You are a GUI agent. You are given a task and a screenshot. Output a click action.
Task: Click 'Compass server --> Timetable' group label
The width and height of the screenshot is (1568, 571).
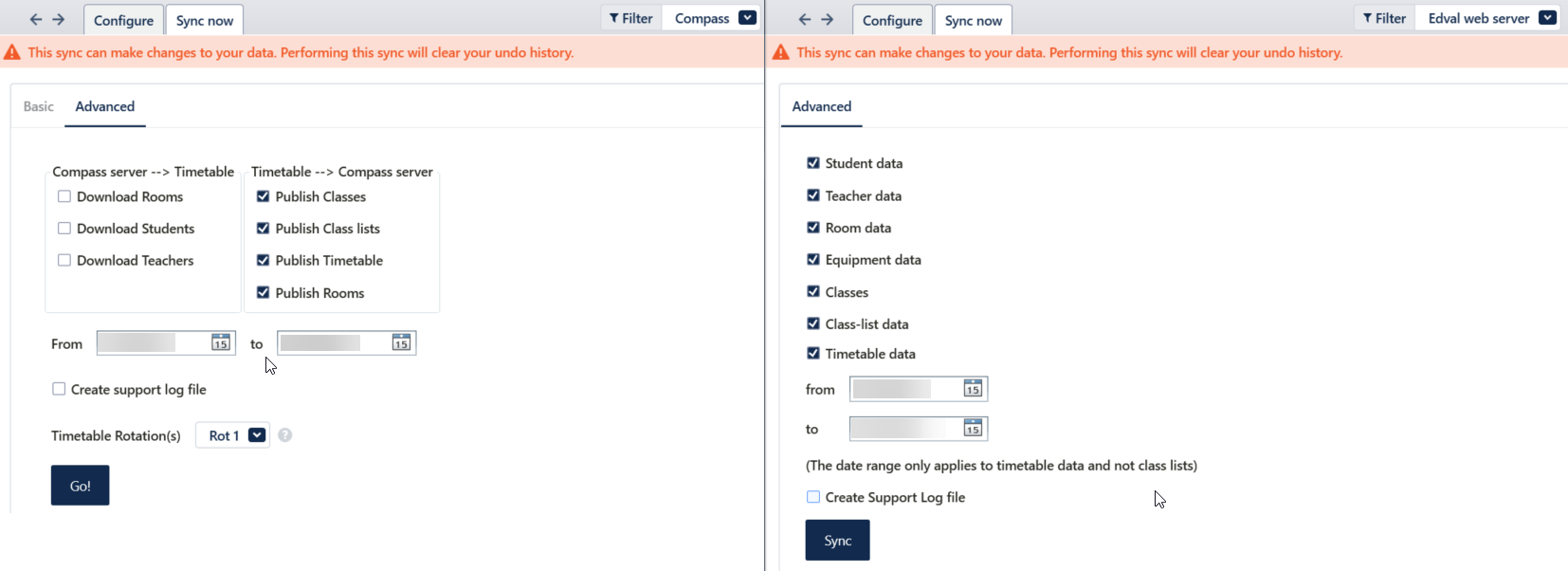[x=143, y=172]
